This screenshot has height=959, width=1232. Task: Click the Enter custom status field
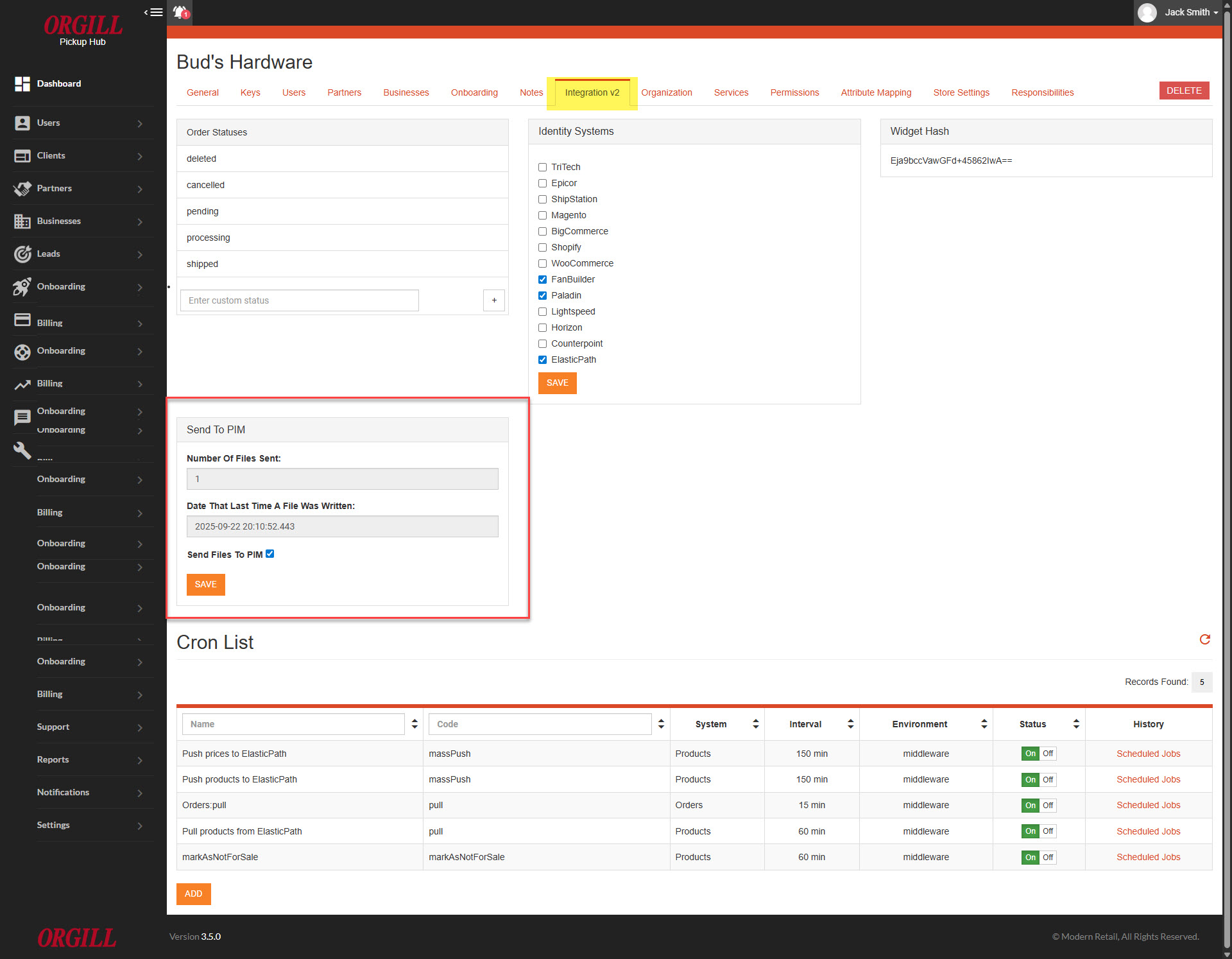[x=300, y=300]
